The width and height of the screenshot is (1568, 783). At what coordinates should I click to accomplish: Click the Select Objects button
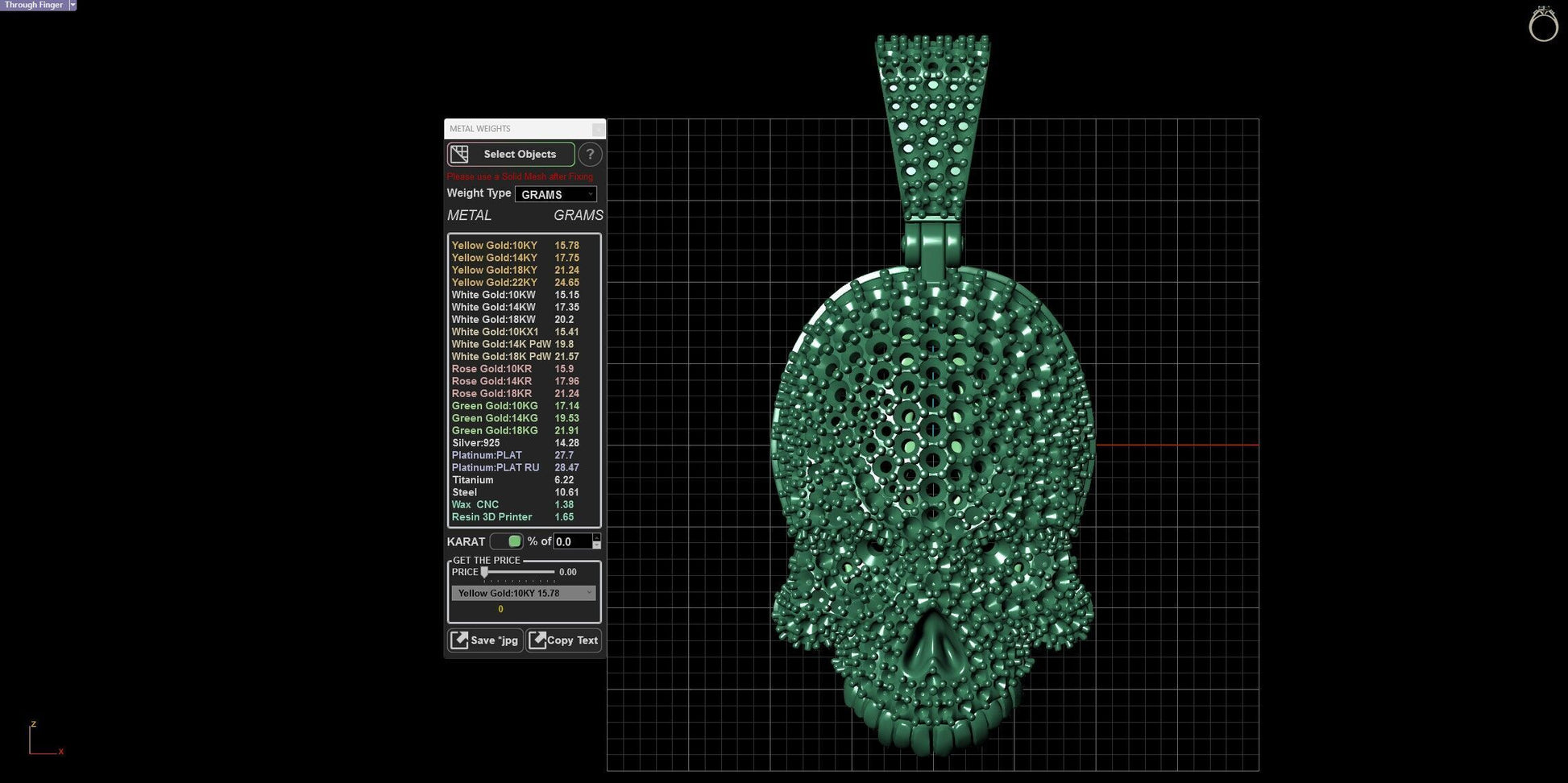pyautogui.click(x=511, y=154)
